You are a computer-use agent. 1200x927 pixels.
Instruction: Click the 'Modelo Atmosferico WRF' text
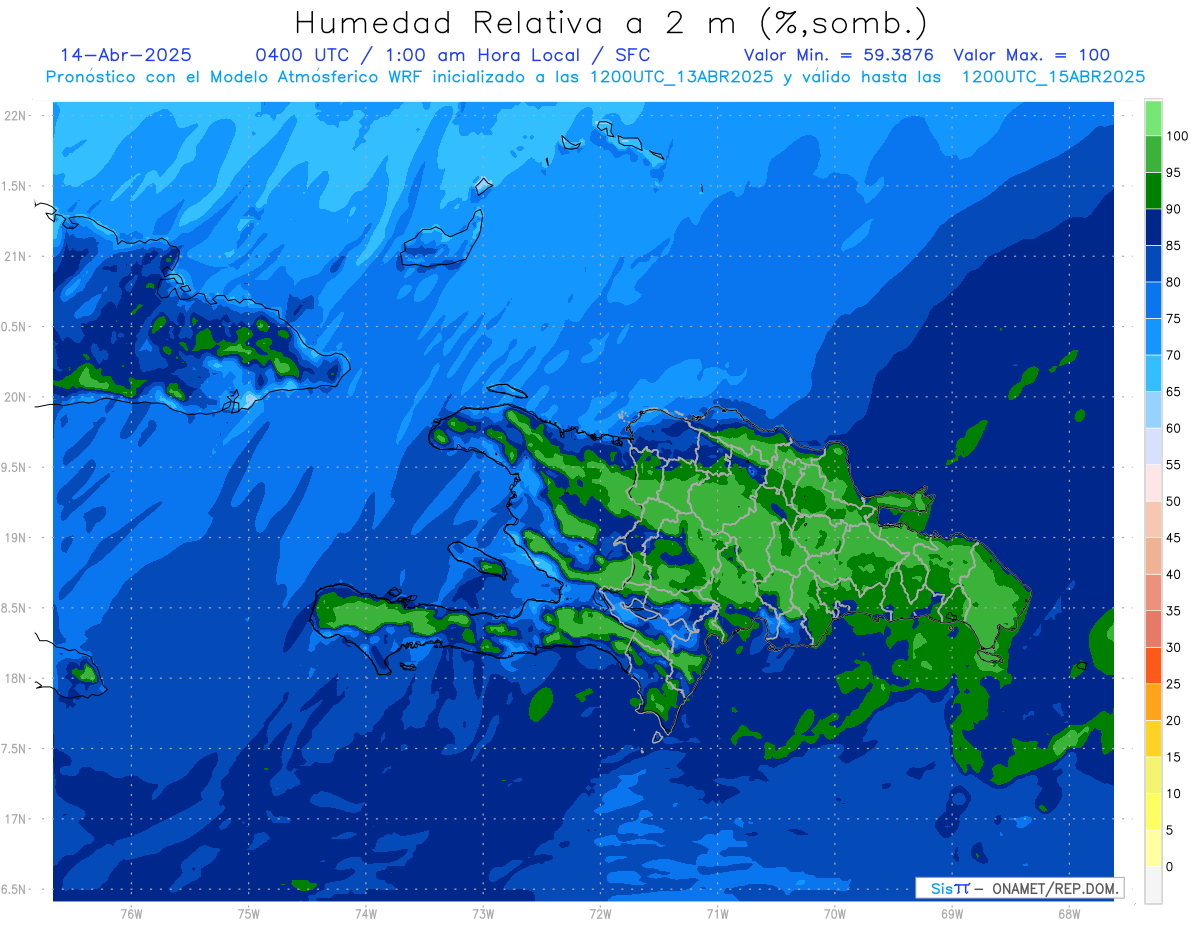click(318, 77)
